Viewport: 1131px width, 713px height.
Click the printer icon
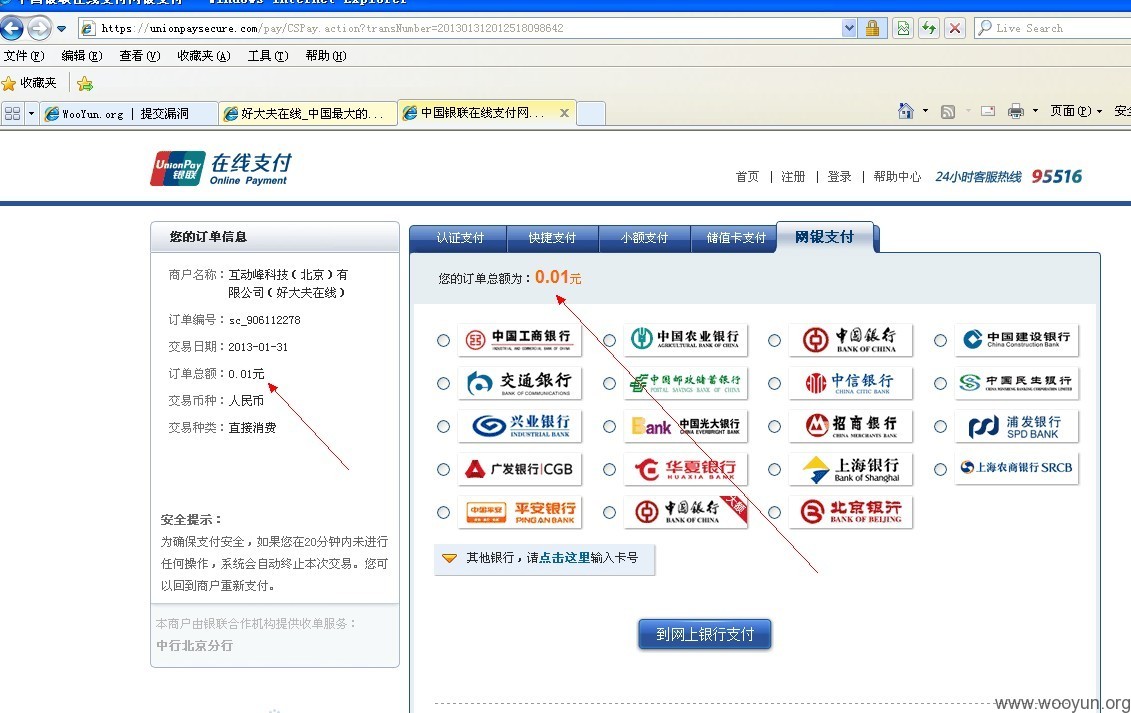pos(1016,111)
